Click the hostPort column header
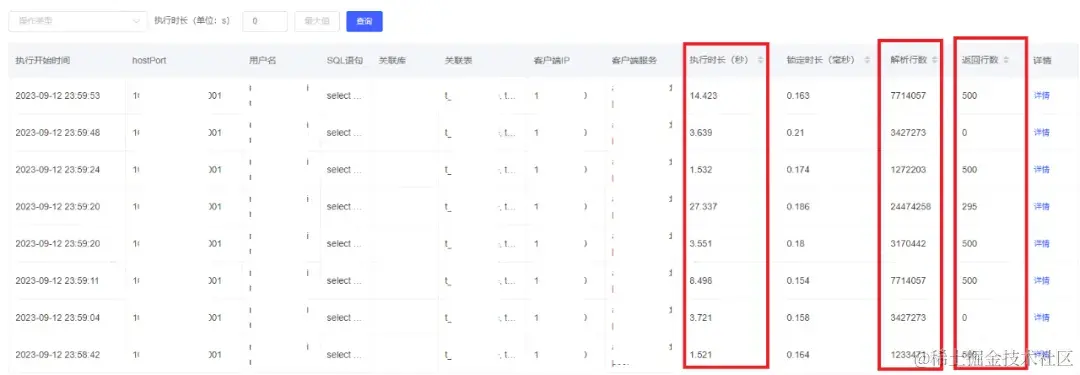Viewport: 1080px width, 375px height. pos(149,61)
